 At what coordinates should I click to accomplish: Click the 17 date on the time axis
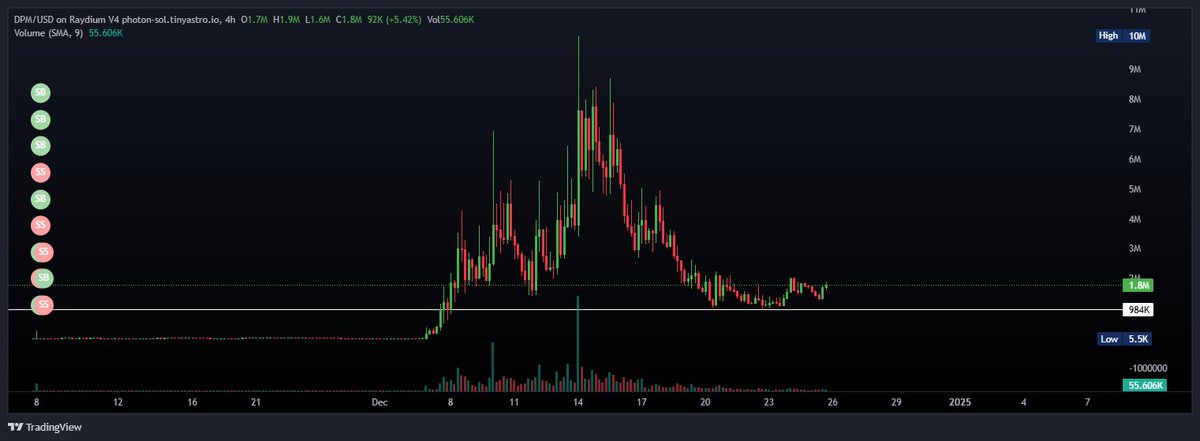[642, 402]
